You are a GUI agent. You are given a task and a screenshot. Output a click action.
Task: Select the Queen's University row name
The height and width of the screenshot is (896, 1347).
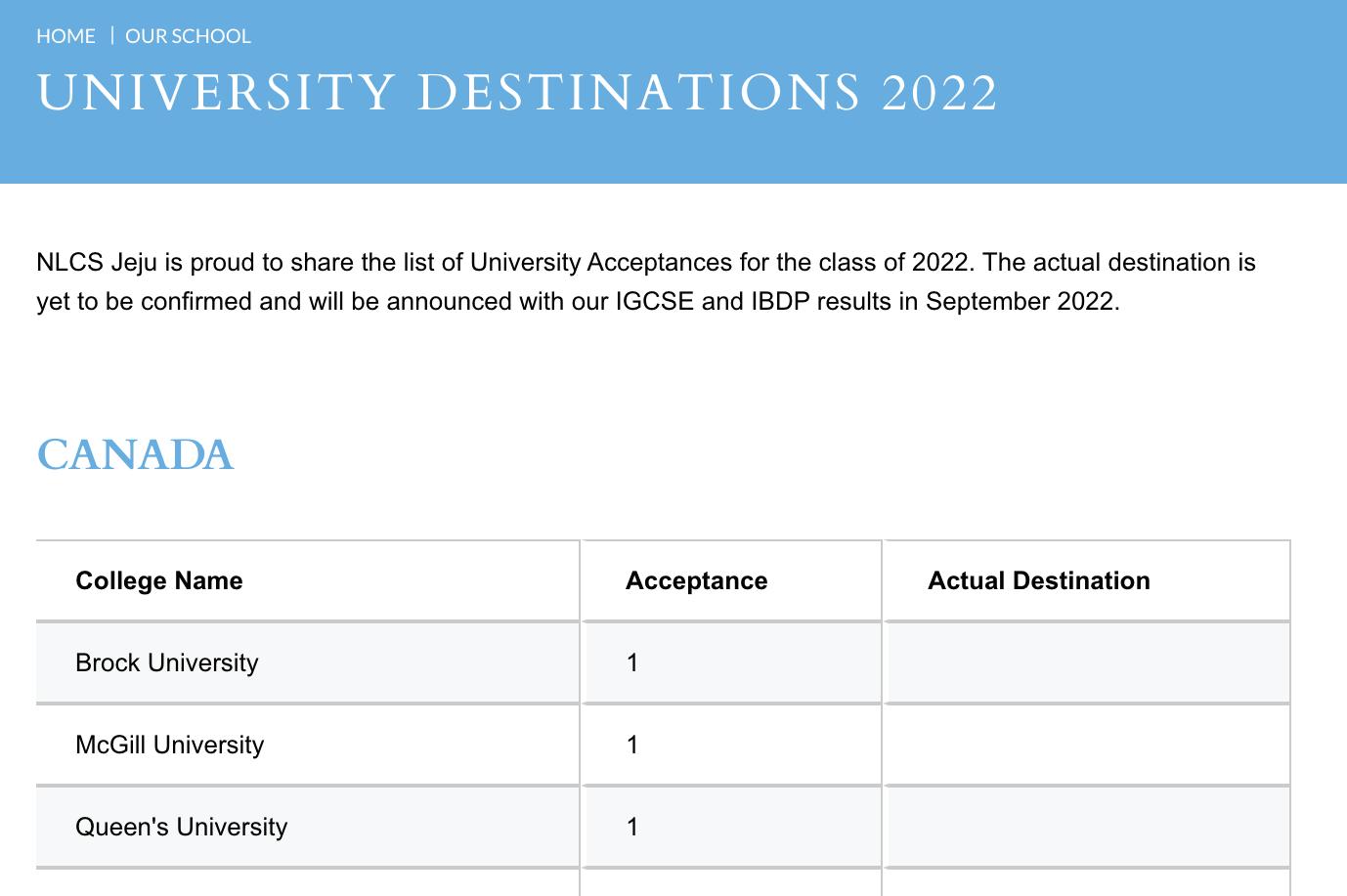pos(182,827)
